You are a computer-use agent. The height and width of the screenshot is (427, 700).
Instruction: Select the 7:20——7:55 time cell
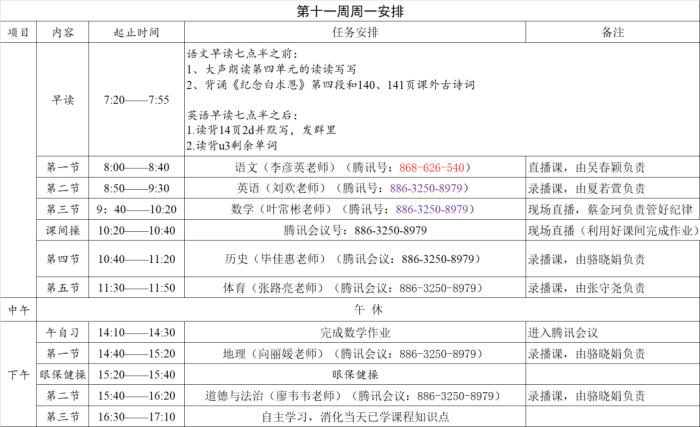(x=136, y=100)
